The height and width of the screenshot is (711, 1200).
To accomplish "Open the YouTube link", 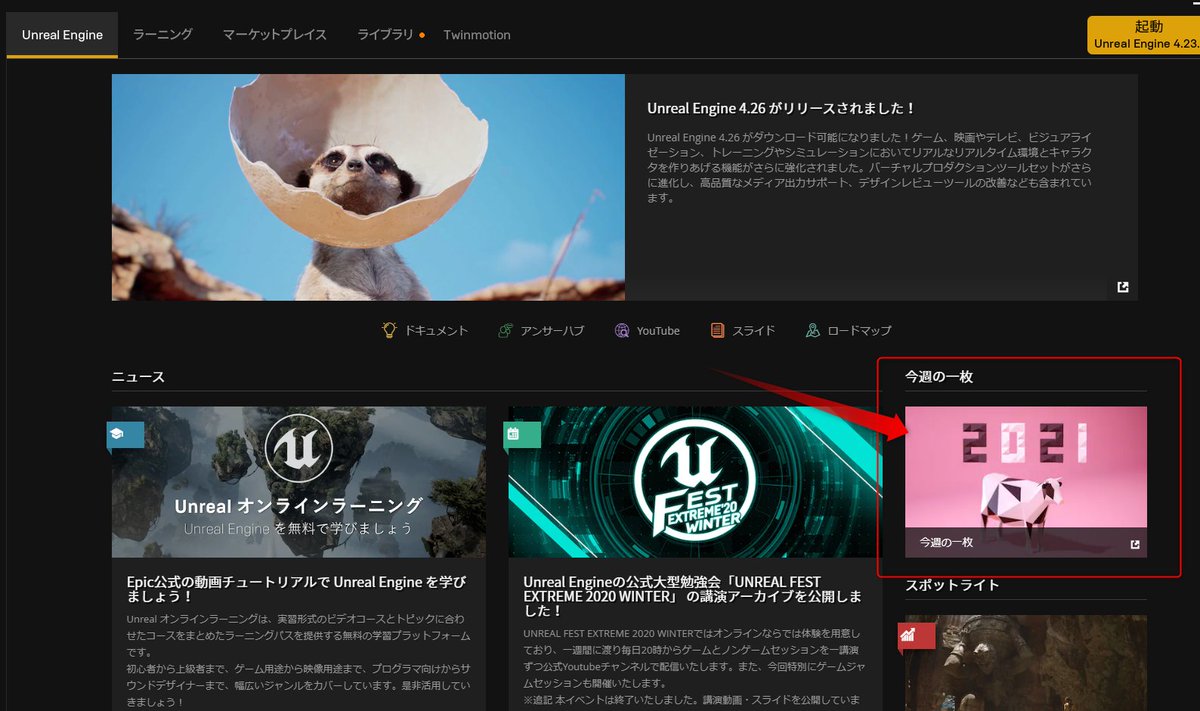I will pos(658,331).
